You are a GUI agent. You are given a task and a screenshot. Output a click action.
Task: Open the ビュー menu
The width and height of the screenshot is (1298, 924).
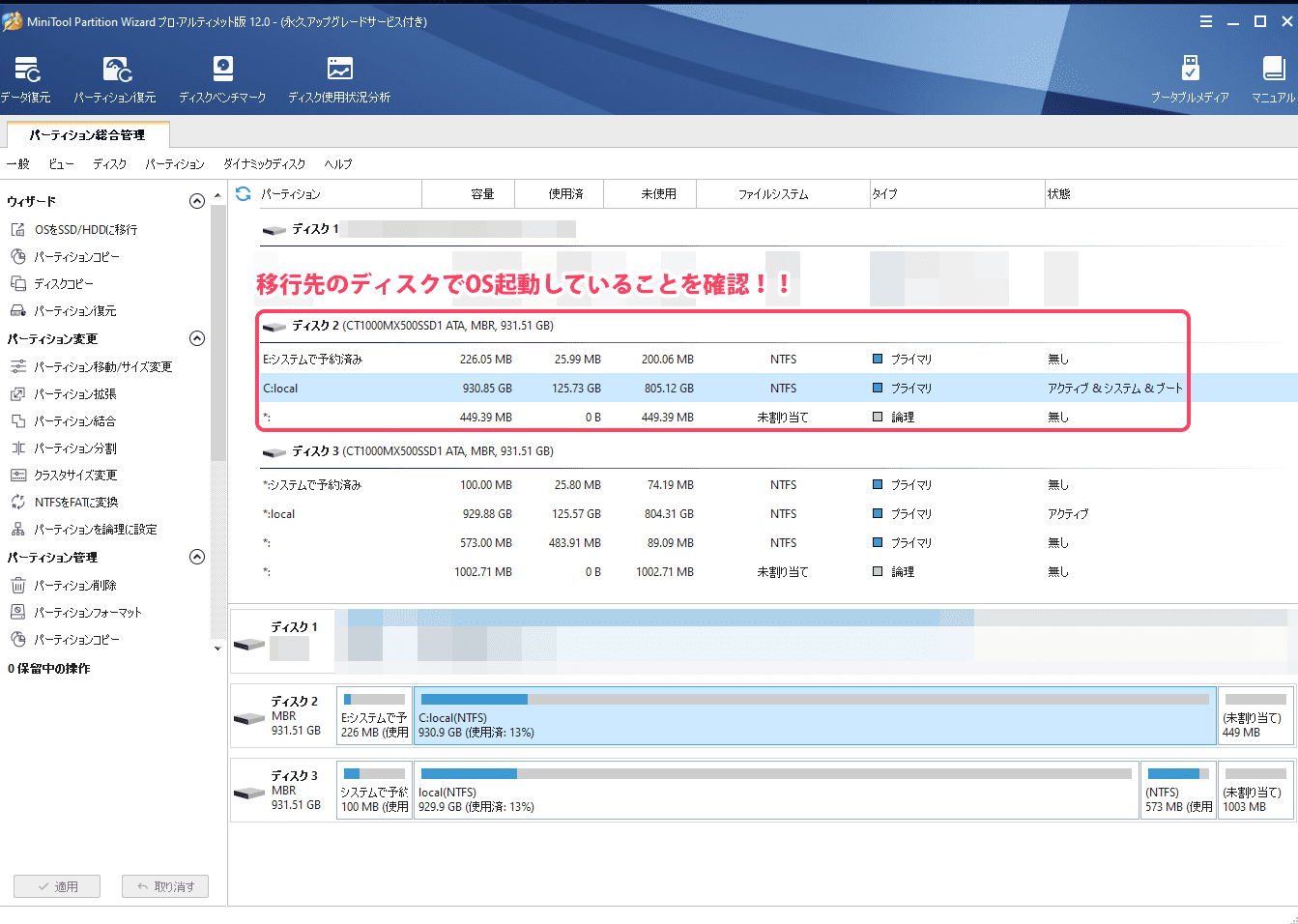click(61, 164)
